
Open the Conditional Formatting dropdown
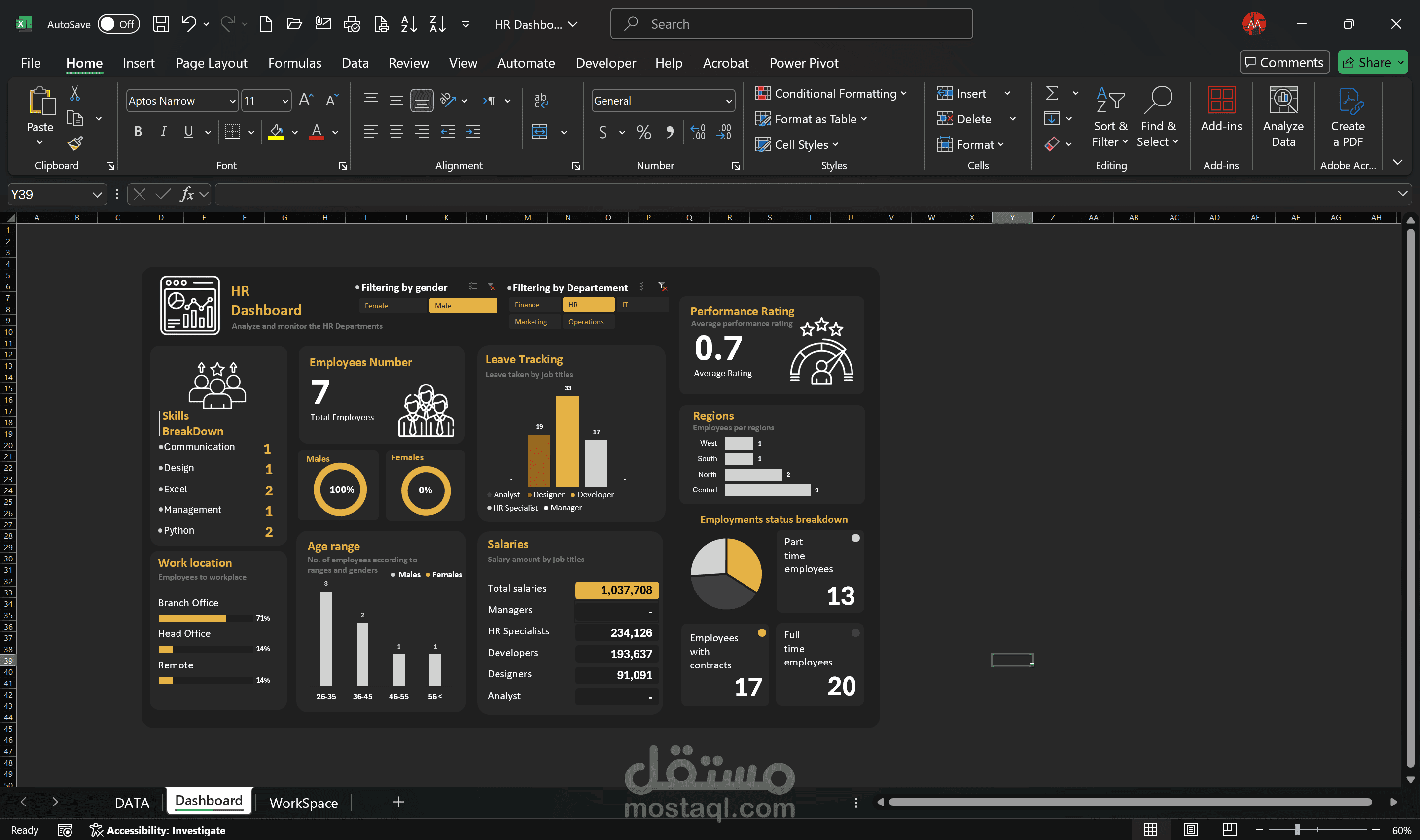831,93
